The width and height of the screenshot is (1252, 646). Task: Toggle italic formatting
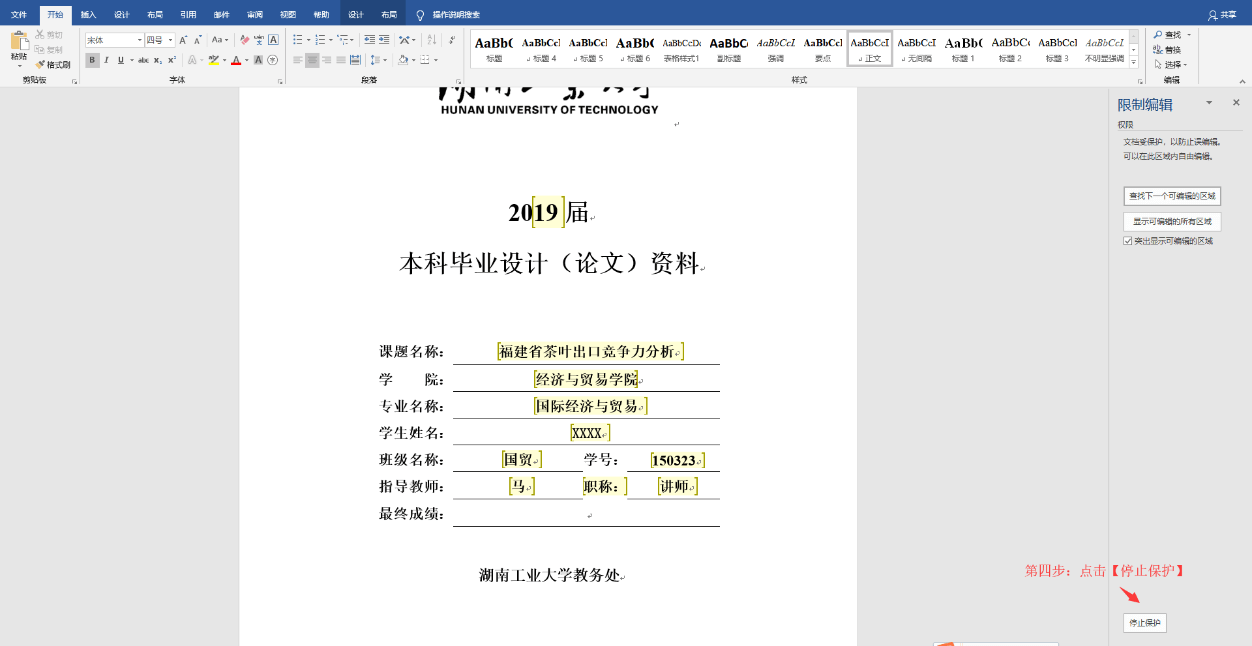click(x=107, y=60)
